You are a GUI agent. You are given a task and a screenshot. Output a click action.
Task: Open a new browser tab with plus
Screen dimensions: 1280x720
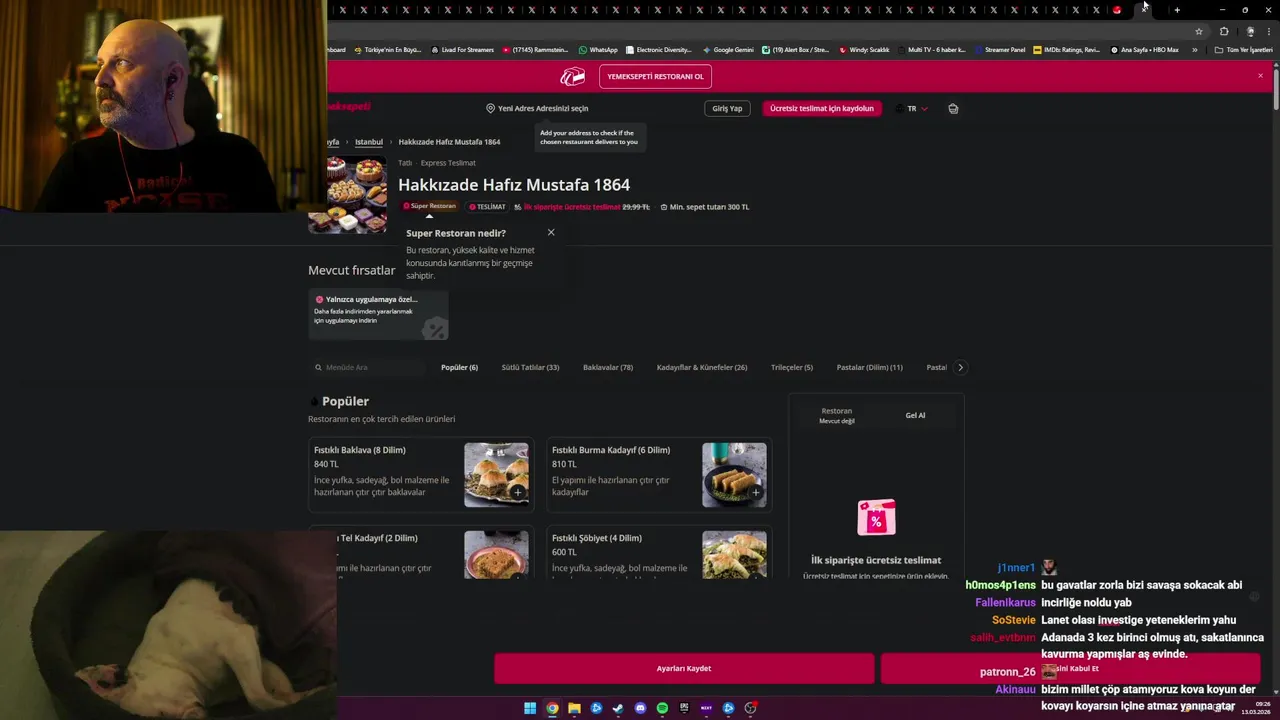[x=1177, y=10]
